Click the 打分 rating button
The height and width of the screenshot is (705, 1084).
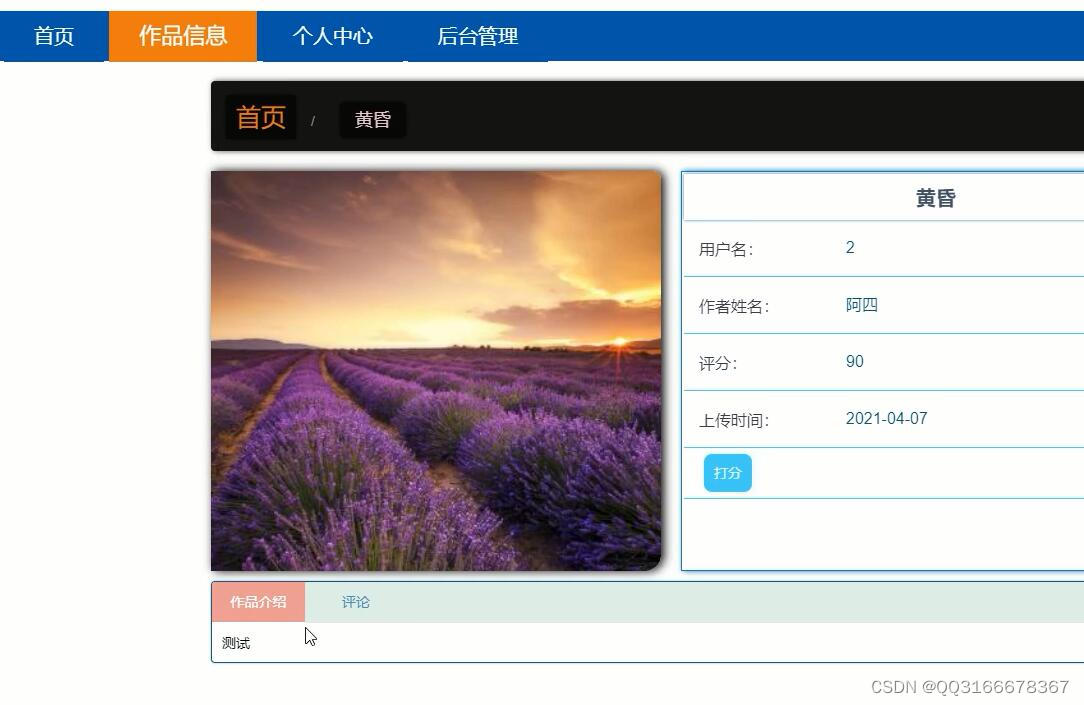pyautogui.click(x=727, y=472)
